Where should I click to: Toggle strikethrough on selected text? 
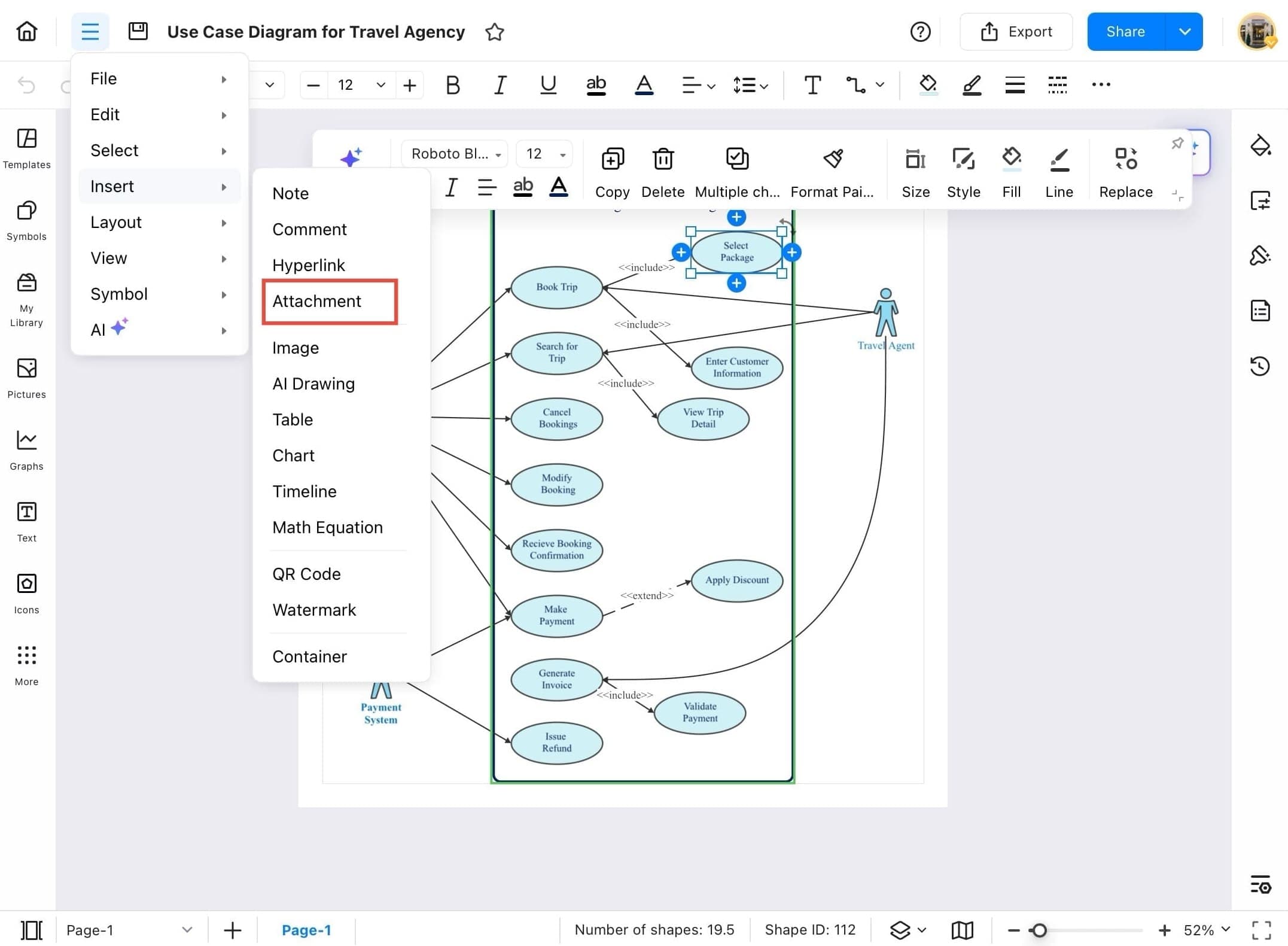[595, 85]
